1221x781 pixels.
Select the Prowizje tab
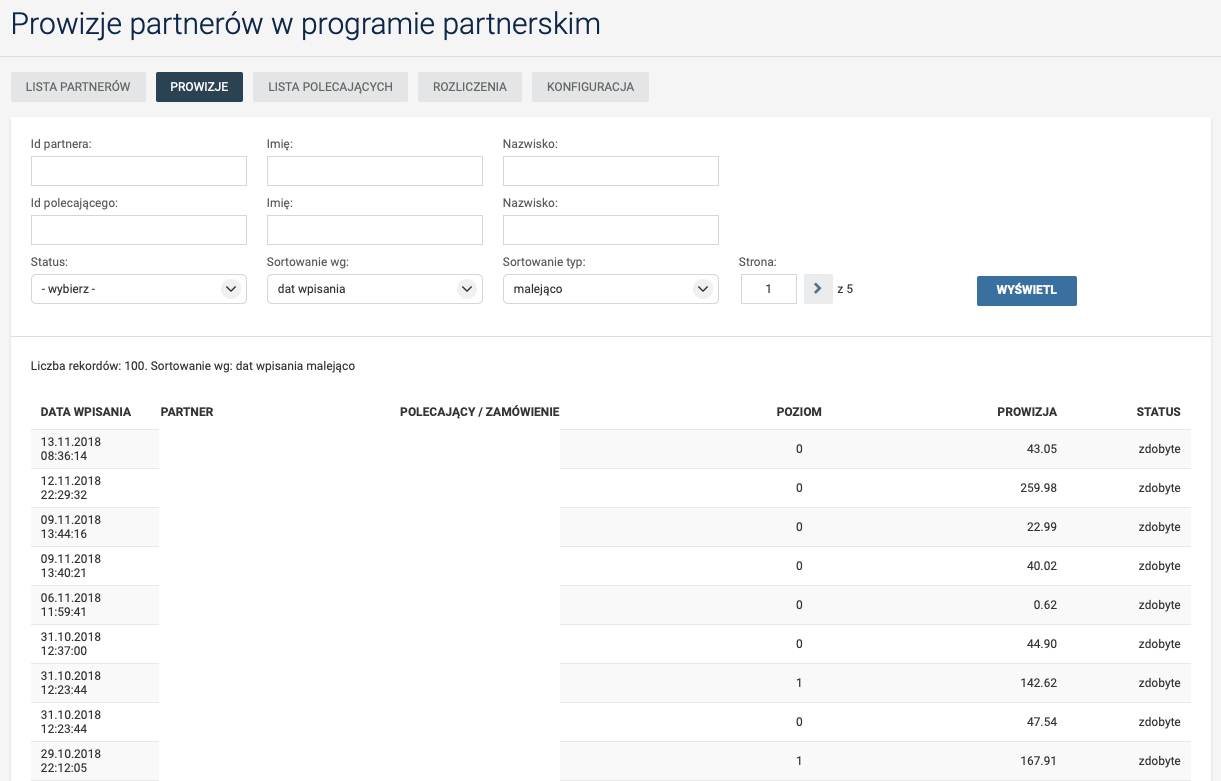pos(199,87)
